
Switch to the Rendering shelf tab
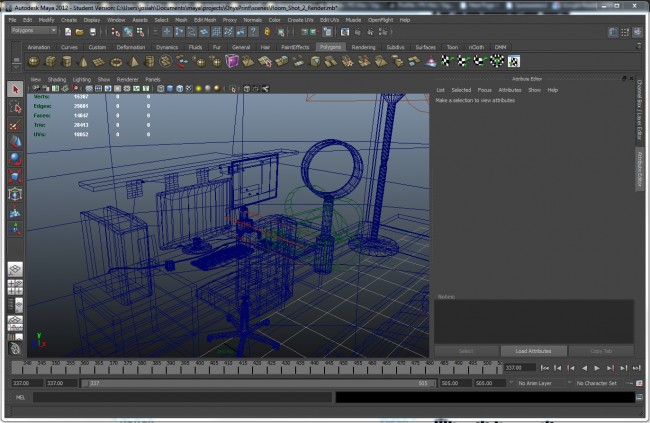363,47
